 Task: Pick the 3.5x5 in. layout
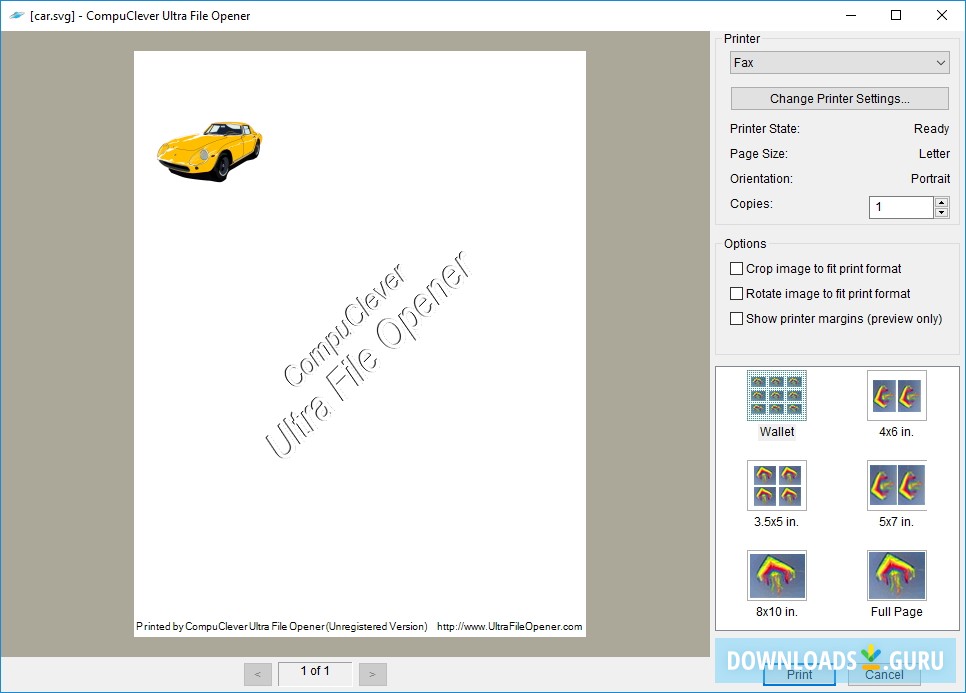(x=777, y=484)
